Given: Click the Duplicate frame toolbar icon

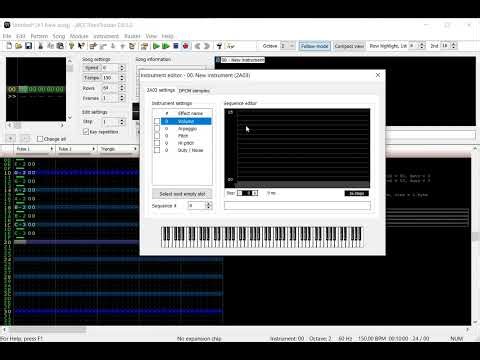Looking at the screenshot, I should (x=132, y=46).
